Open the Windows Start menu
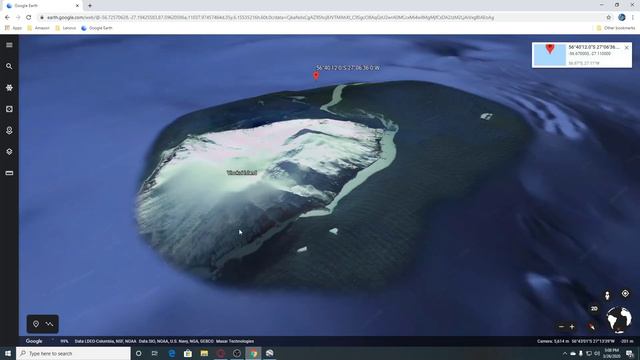This screenshot has width=640, height=360. pos(8,353)
